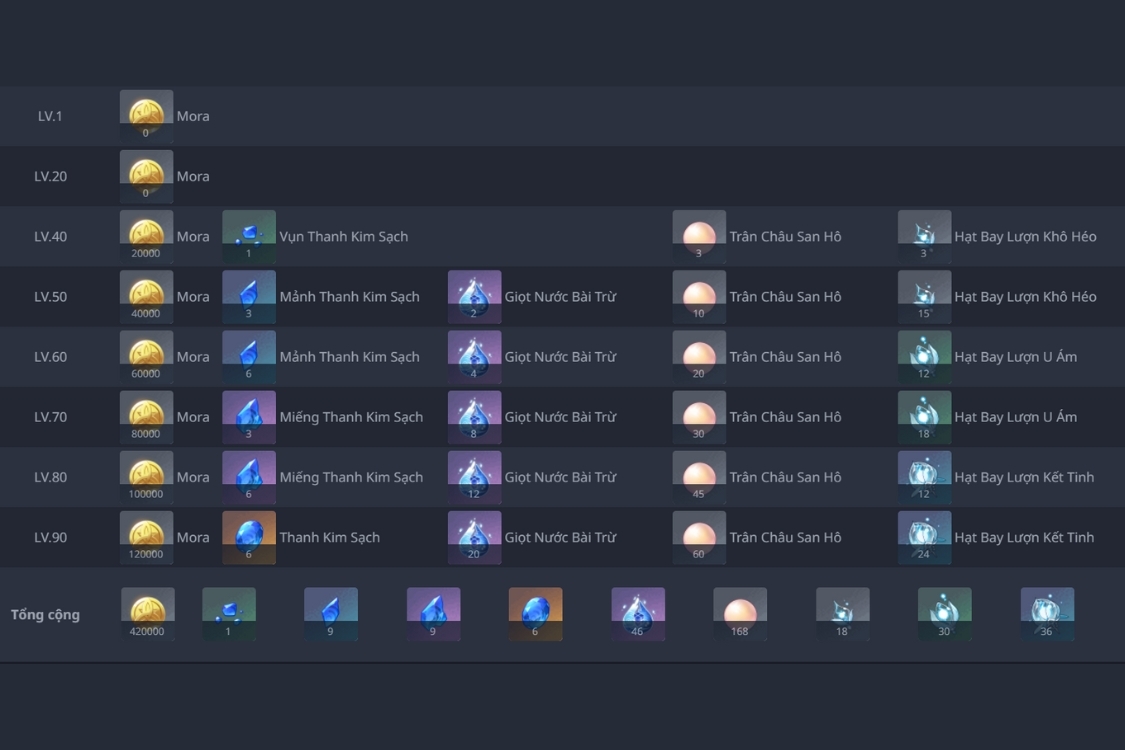Click Hạt Bay Lượn Khô Héo icon in LV.50
Viewport: 1125px width, 750px height.
(924, 296)
